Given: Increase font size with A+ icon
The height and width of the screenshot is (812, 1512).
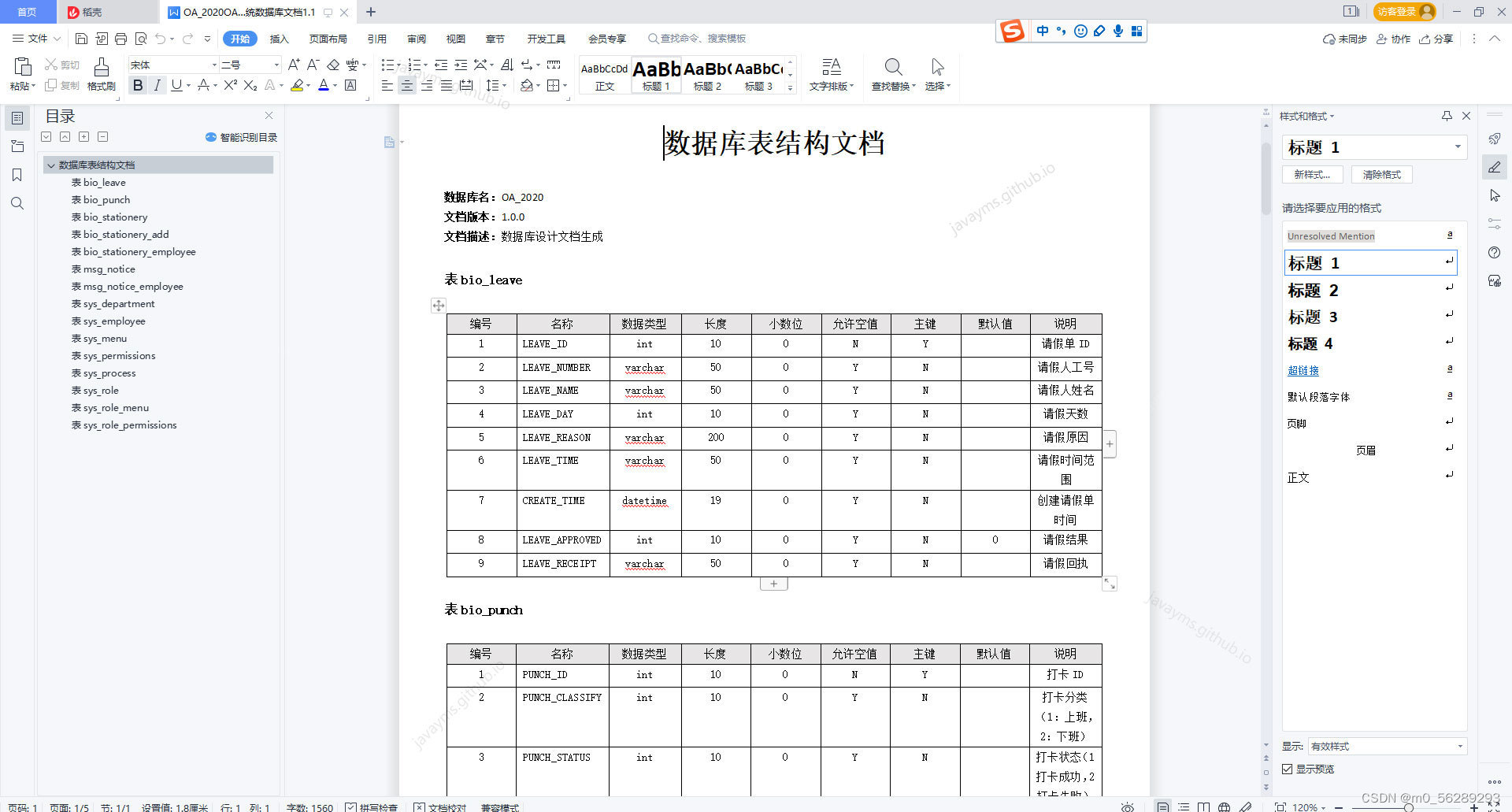Looking at the screenshot, I should (294, 65).
